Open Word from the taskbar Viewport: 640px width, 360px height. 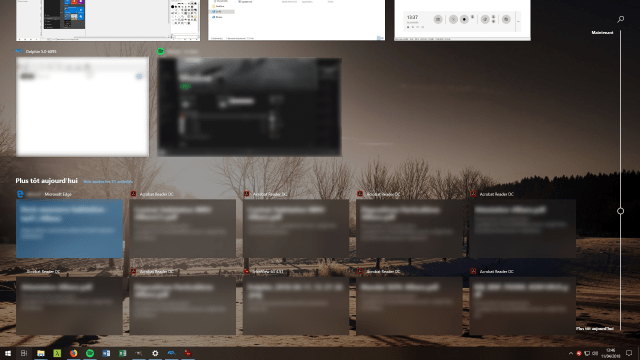tap(106, 353)
